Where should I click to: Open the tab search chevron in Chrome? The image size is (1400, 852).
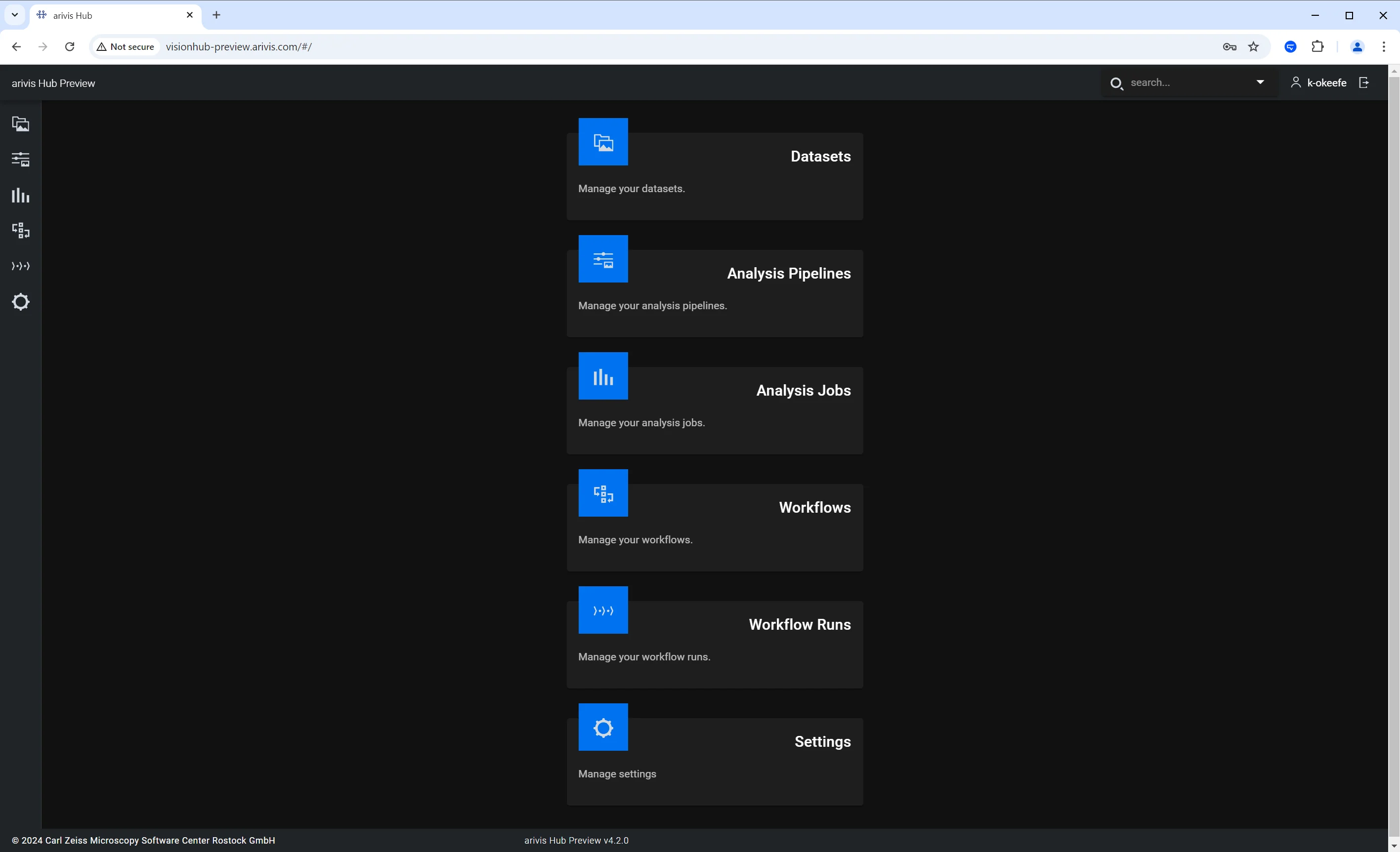click(x=15, y=15)
